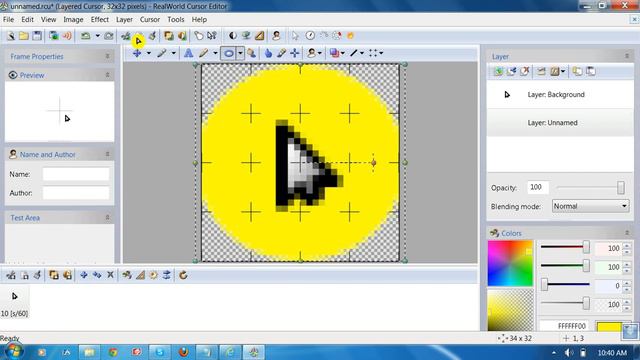Collapse the Colors panel
Screen dimensions: 640x360
coord(627,233)
